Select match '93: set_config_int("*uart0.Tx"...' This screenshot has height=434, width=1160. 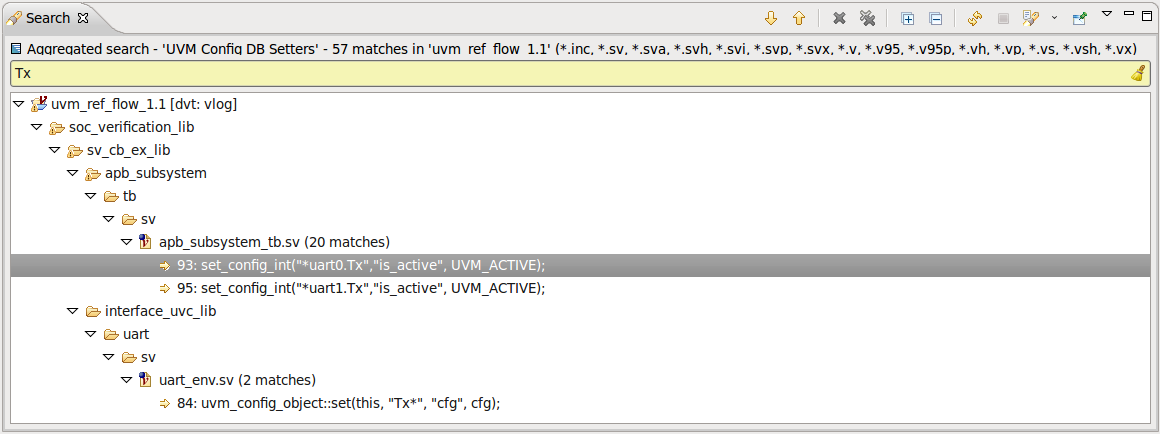361,265
